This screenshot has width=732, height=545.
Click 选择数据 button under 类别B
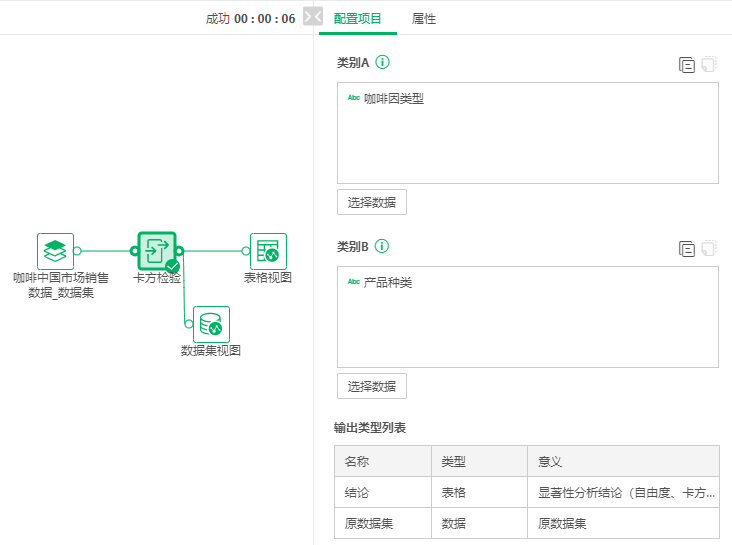pyautogui.click(x=372, y=386)
